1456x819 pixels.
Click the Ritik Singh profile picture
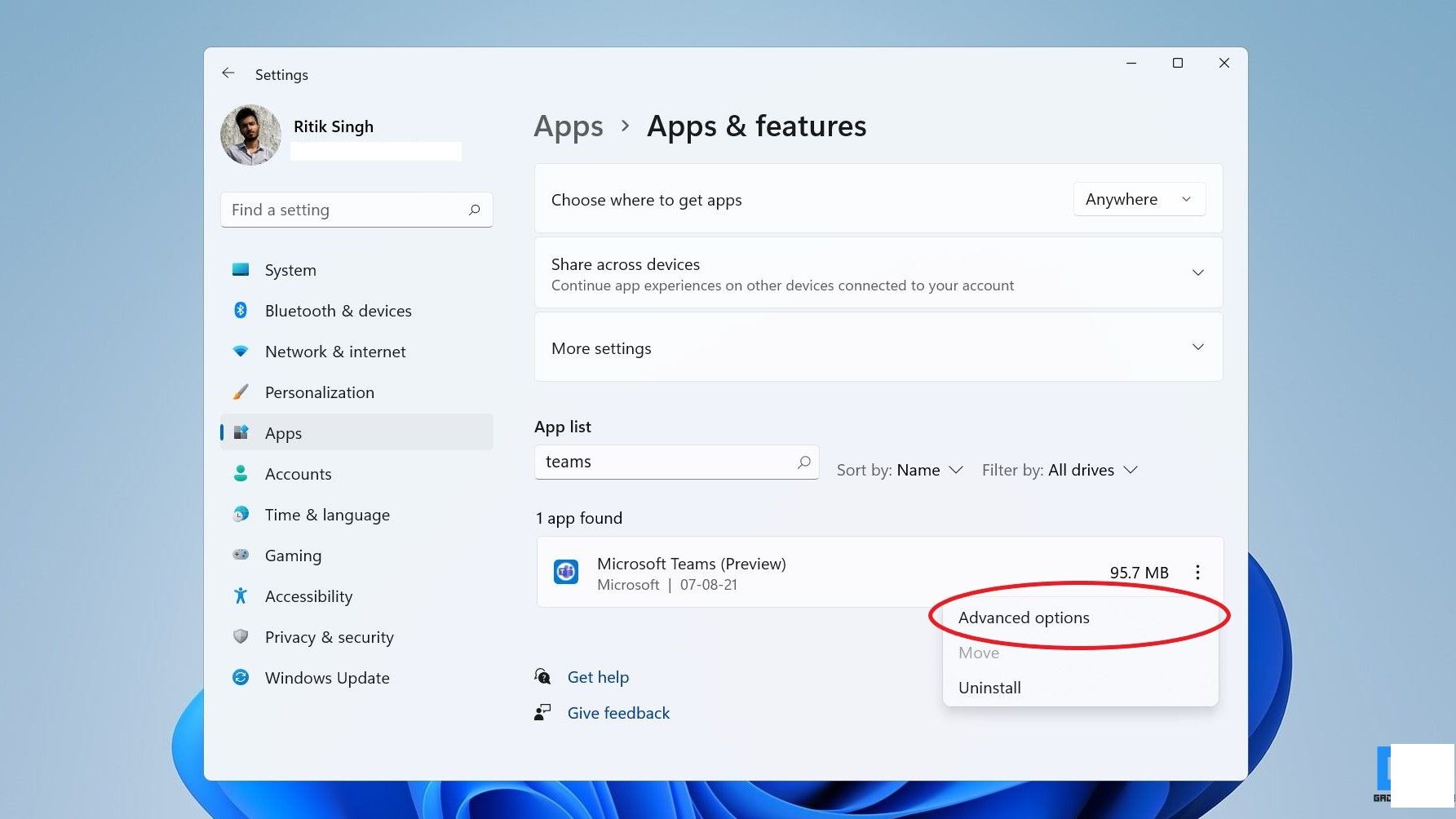pos(250,135)
